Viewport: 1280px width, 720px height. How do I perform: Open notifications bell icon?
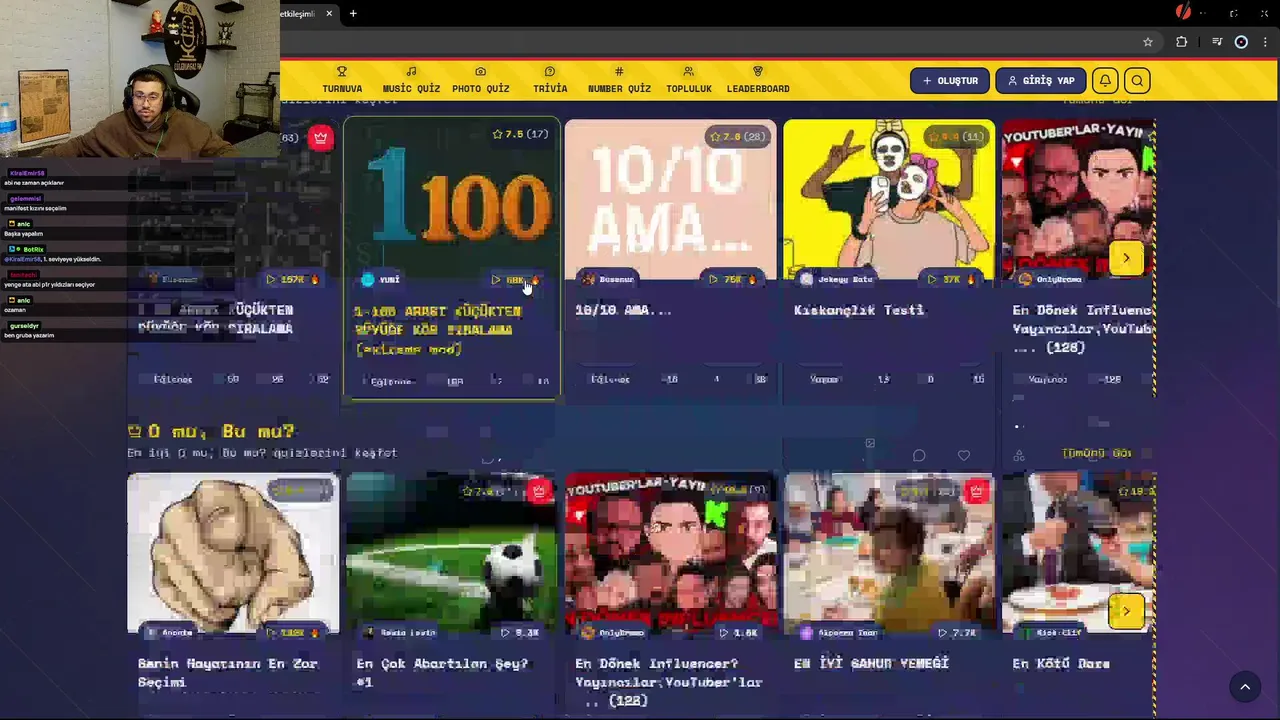tap(1105, 81)
